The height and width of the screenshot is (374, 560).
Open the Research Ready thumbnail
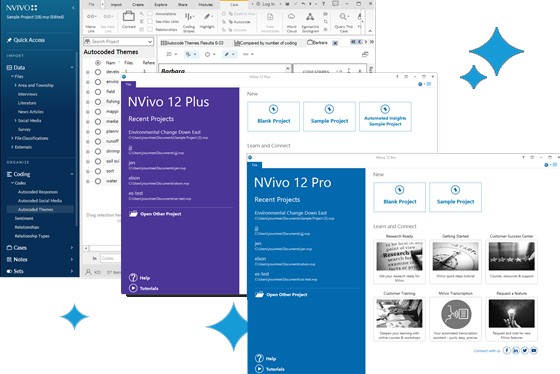tap(399, 256)
